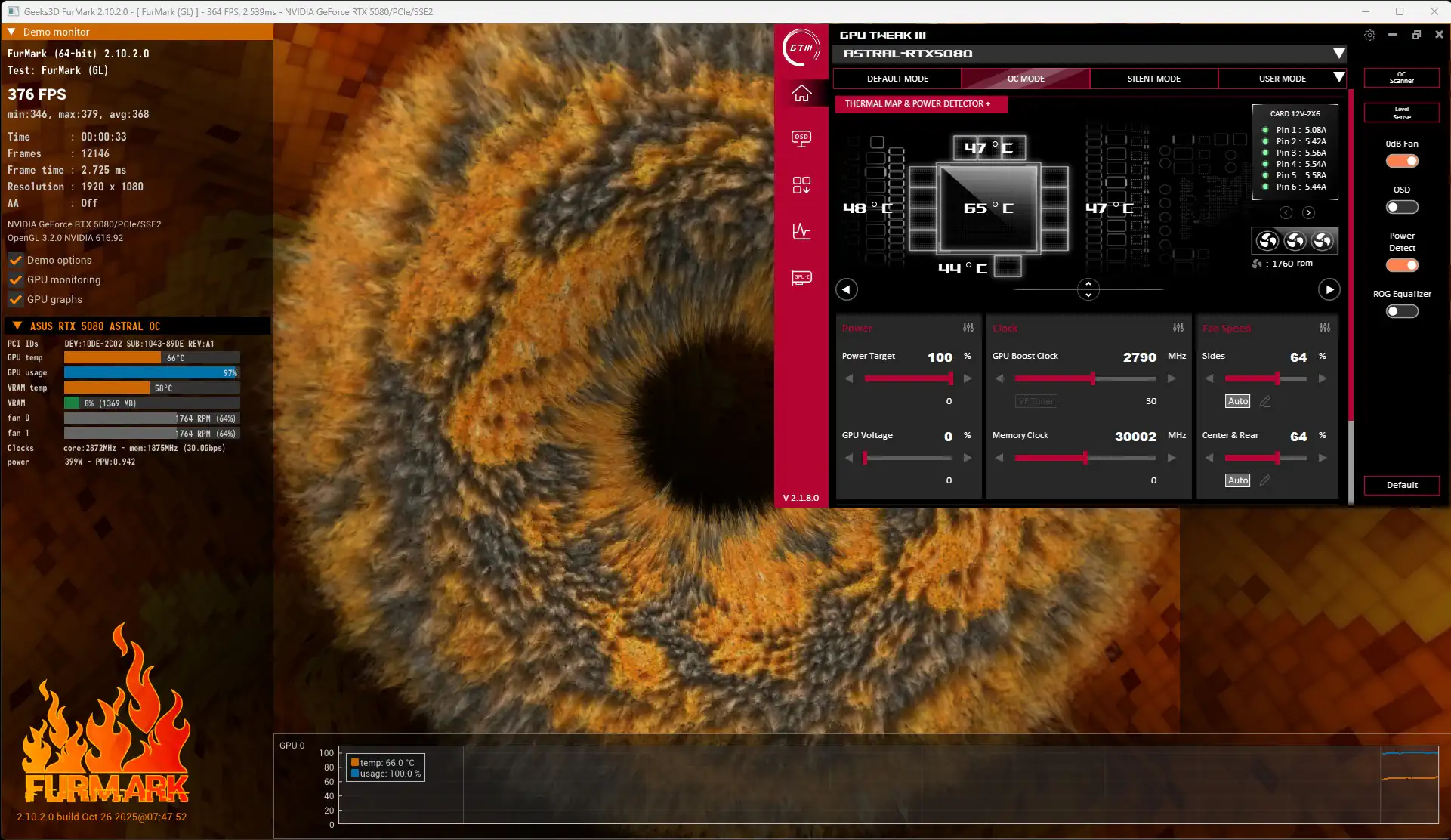Click the GTIII logo icon
The width and height of the screenshot is (1451, 840).
point(801,48)
